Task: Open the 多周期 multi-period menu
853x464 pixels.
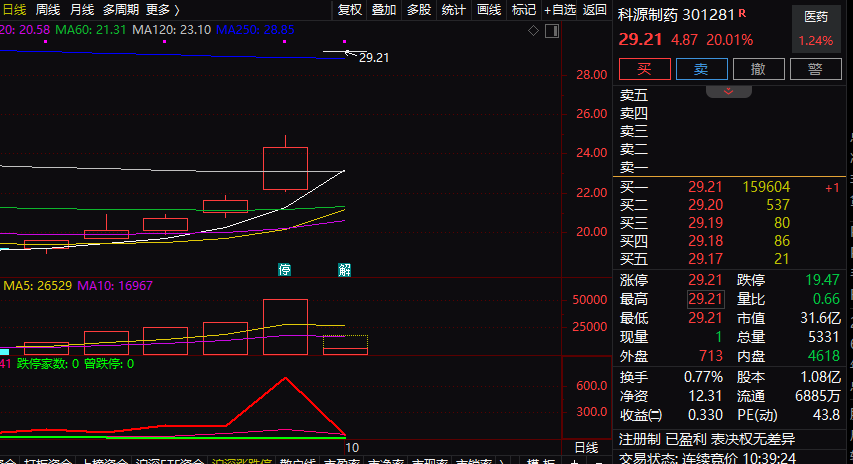Action: pos(121,10)
